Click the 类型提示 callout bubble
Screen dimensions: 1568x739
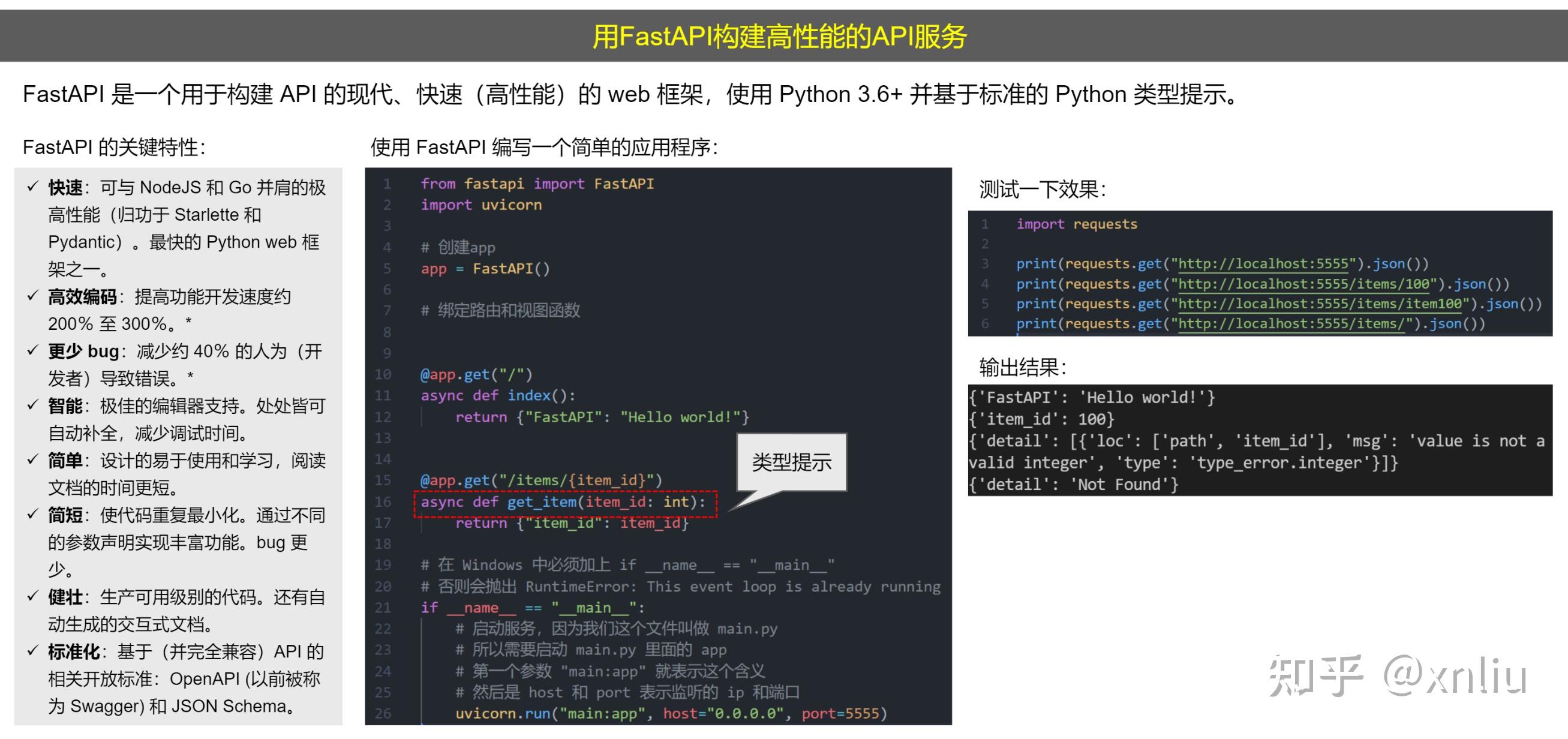791,462
